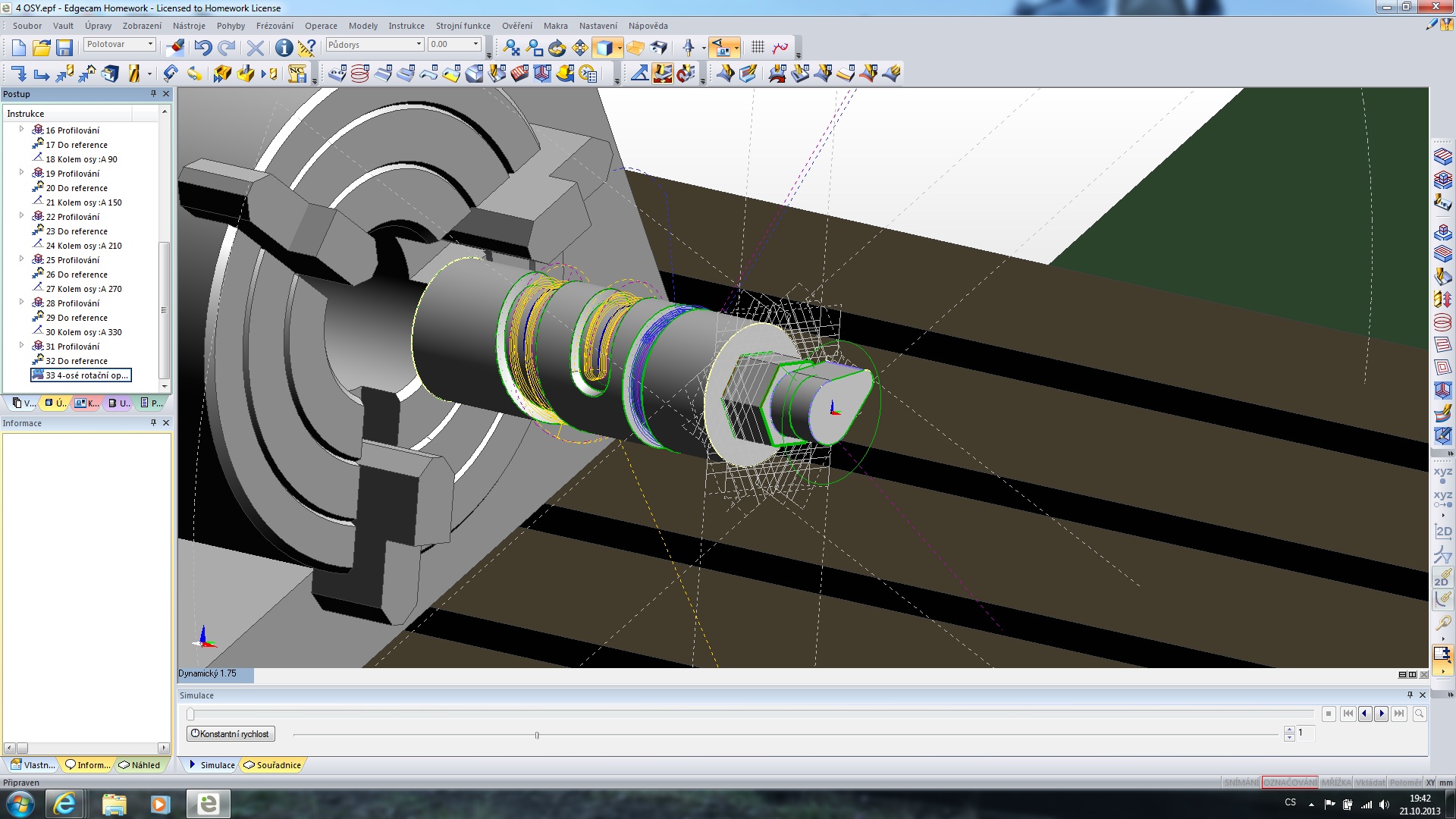Viewport: 1456px width, 819px height.
Task: Click the simulation speed slider handle
Action: coord(537,735)
